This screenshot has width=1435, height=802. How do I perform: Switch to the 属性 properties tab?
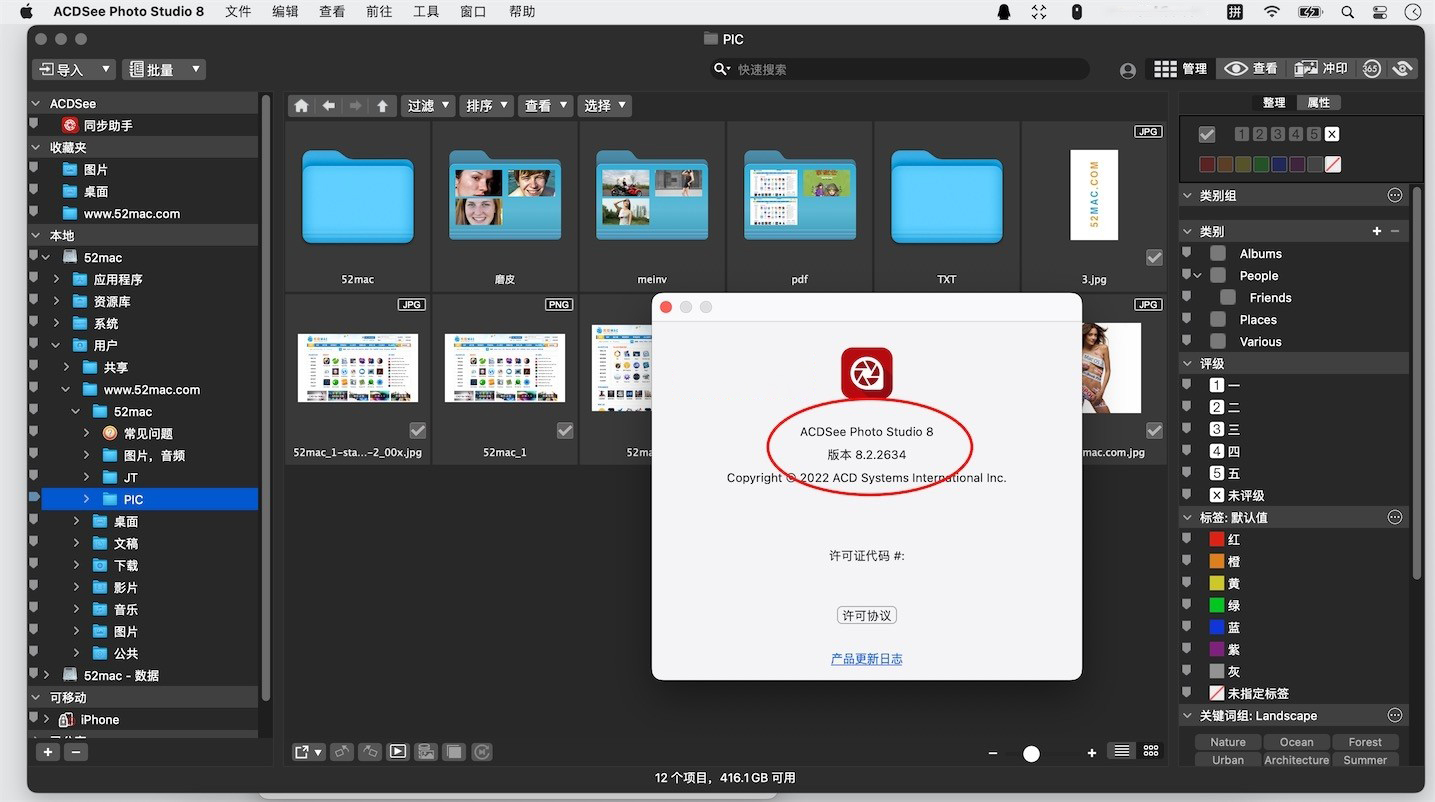[1319, 103]
